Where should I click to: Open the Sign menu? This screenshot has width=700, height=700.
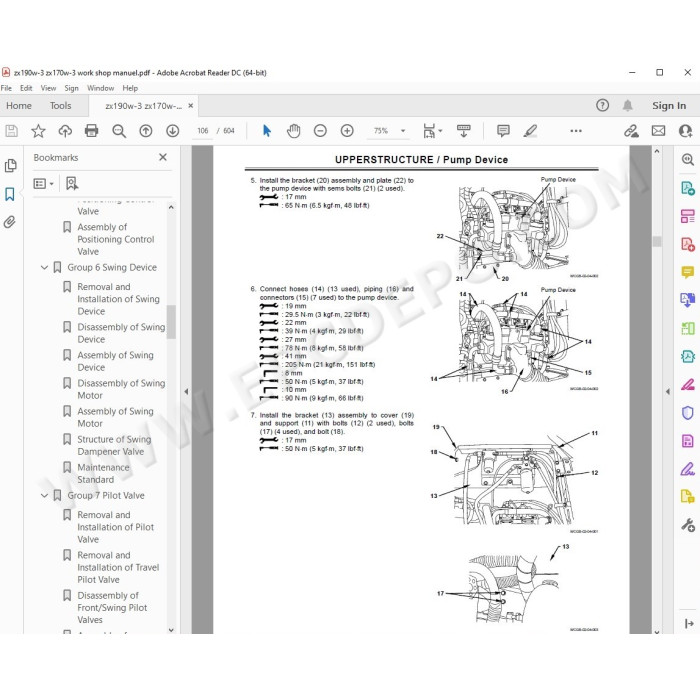71,88
